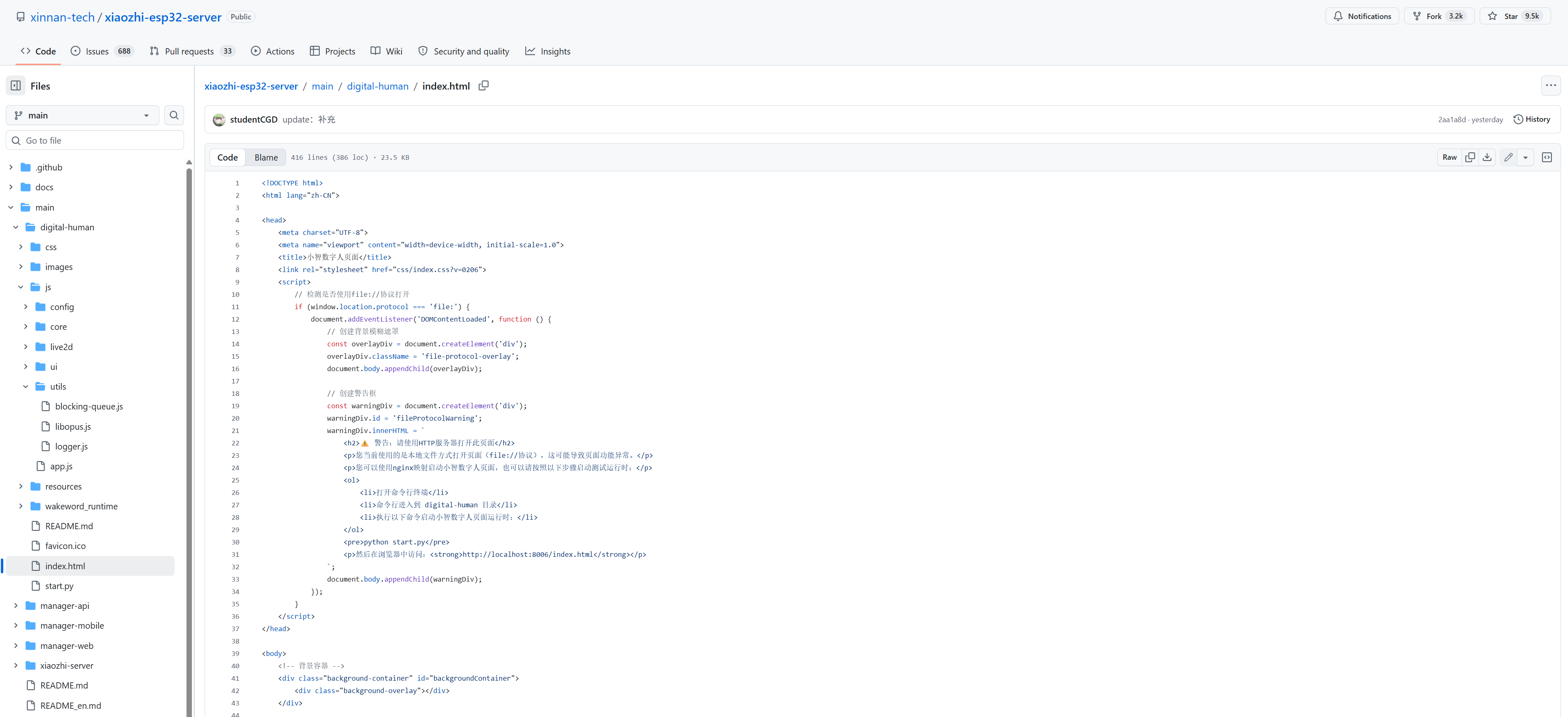This screenshot has width=1568, height=717.
Task: Open start.py file
Action: click(59, 586)
